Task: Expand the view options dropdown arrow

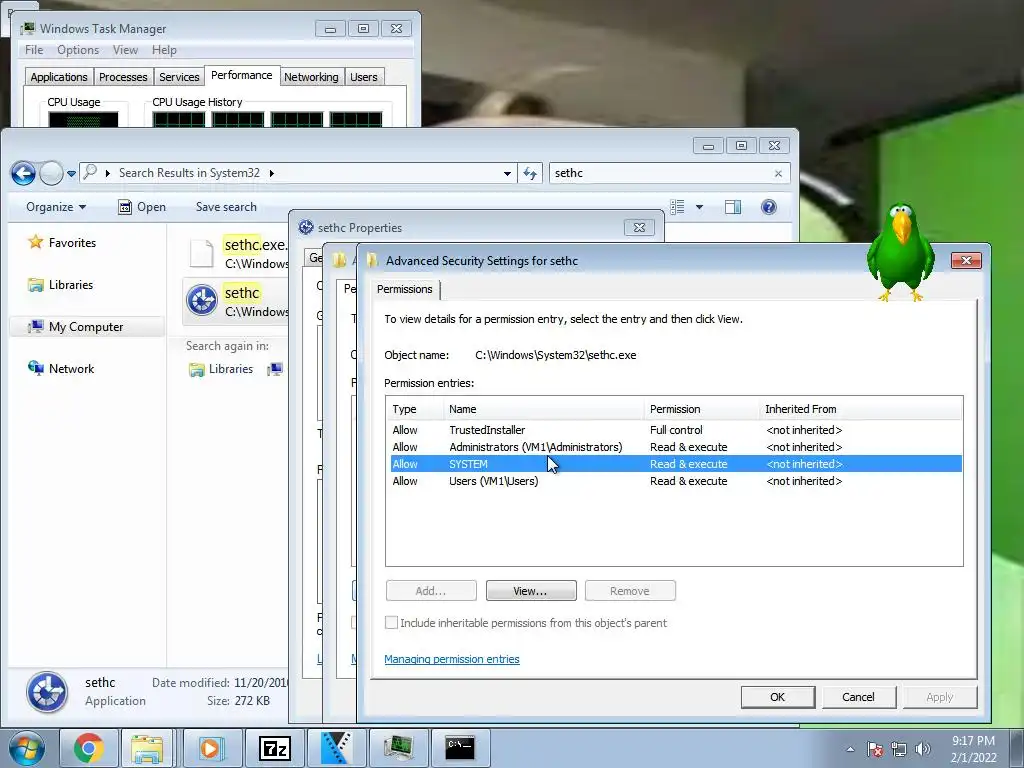Action: 699,207
